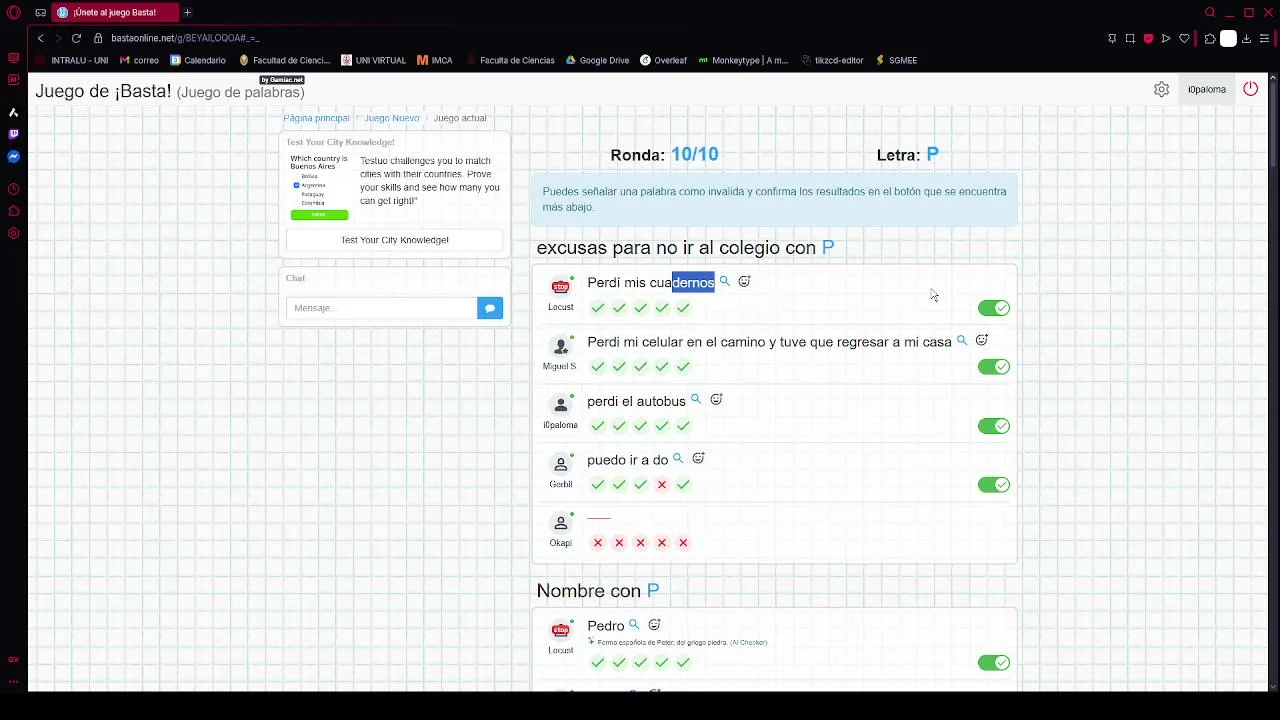The height and width of the screenshot is (720, 1280).
Task: Click the browser address bar URL
Action: pos(185,38)
